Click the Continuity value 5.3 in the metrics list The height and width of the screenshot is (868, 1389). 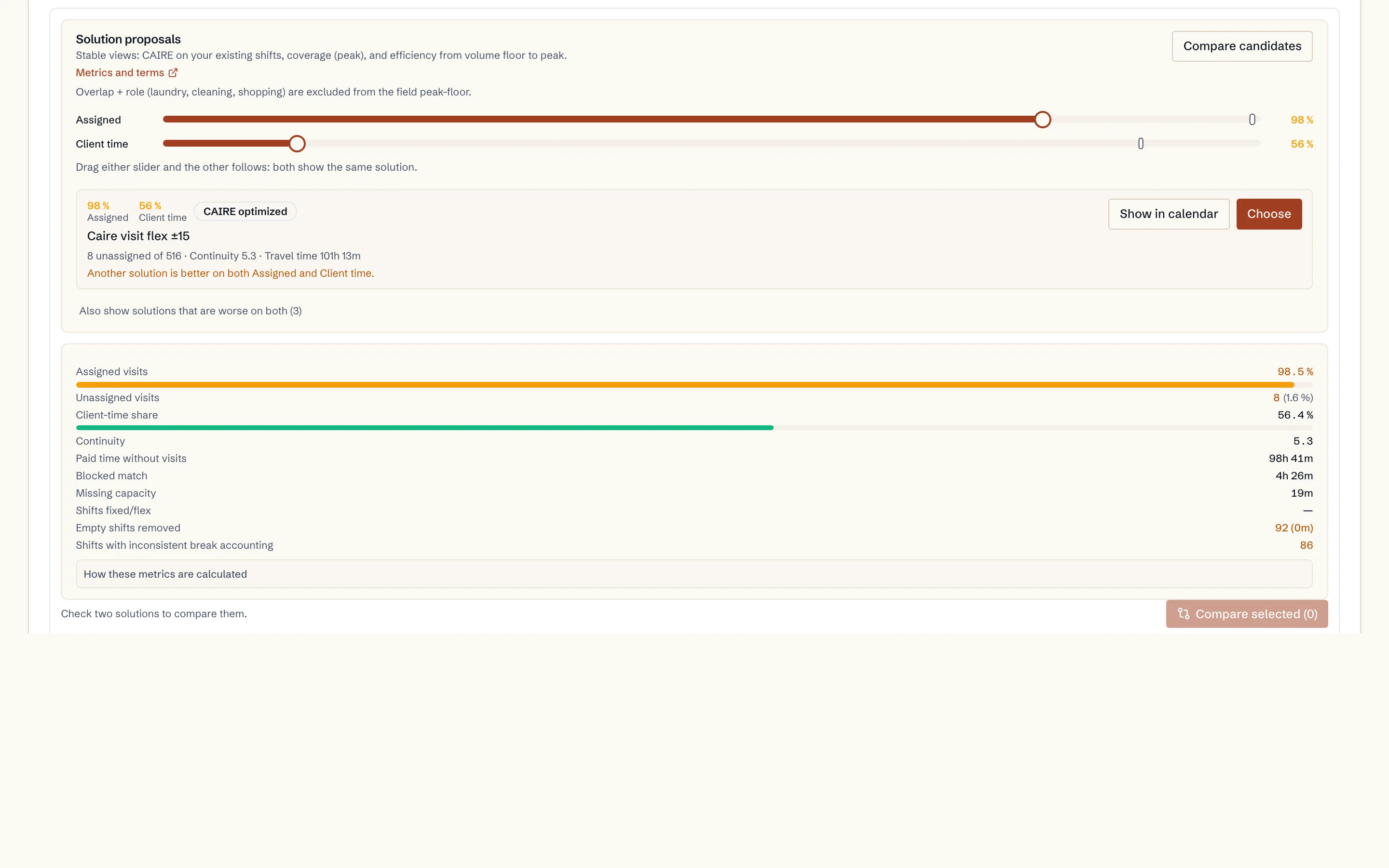coord(1302,441)
